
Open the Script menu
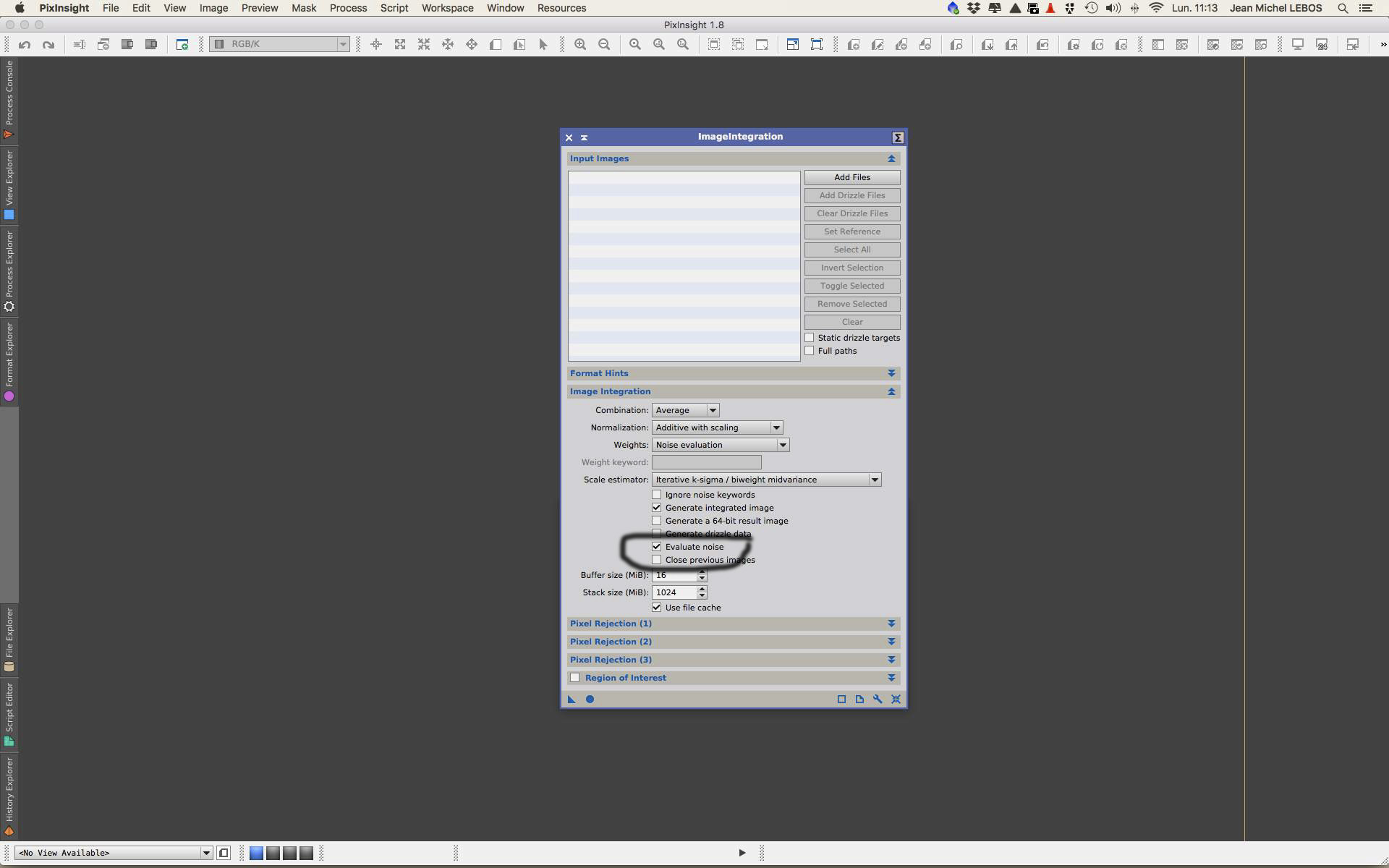394,8
